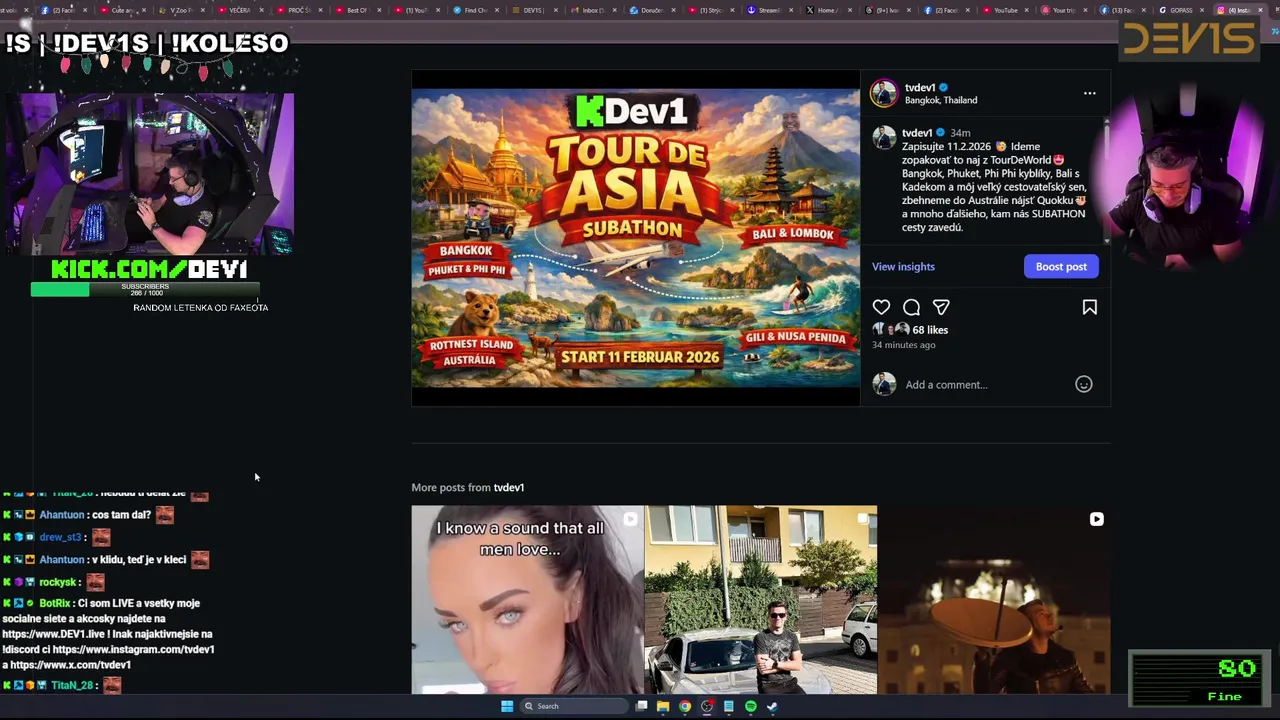Image resolution: width=1280 pixels, height=720 pixels.
Task: Click the subscribers 266 / 1000 progress bar
Action: tap(145, 290)
